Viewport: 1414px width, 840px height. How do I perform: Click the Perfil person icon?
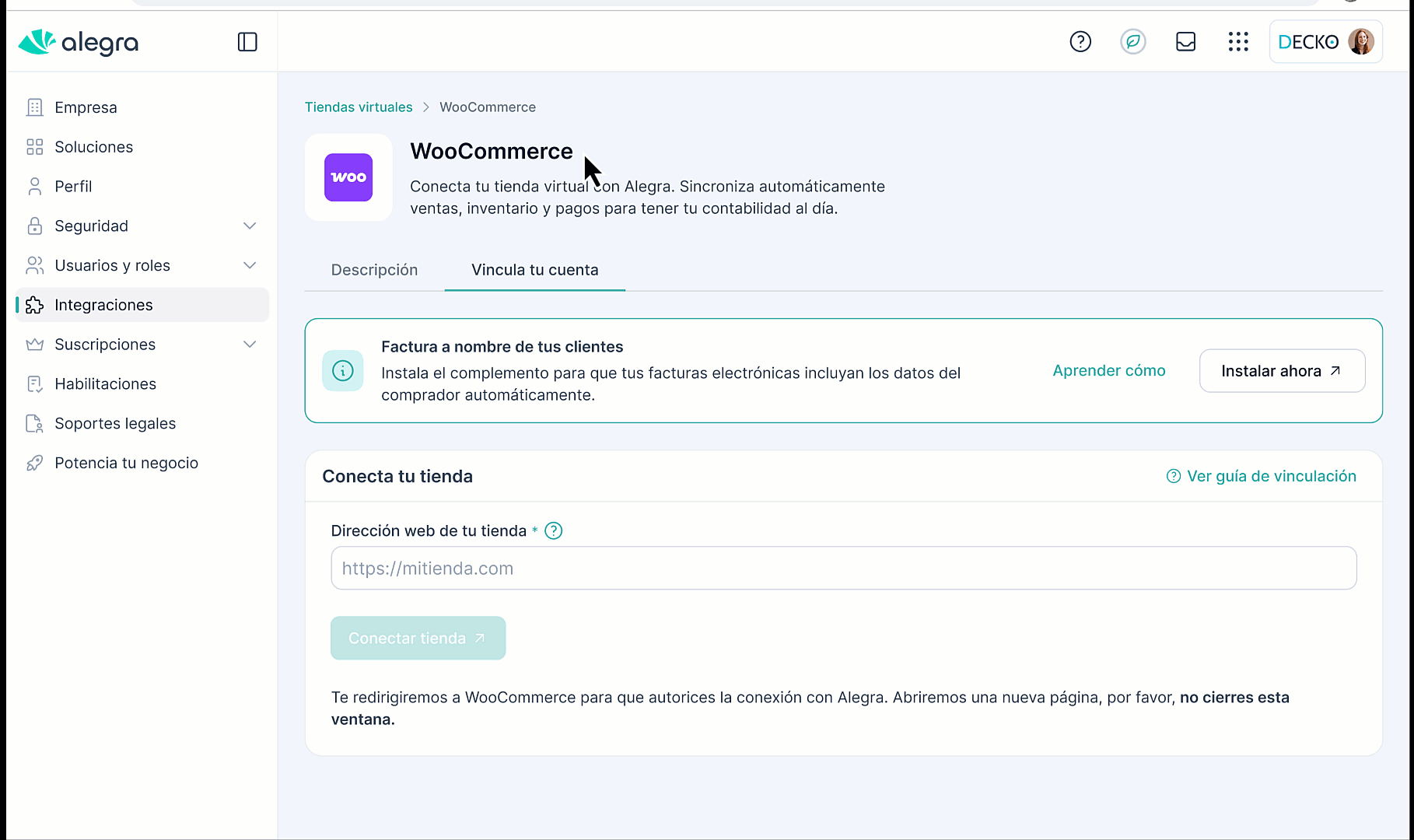34,187
